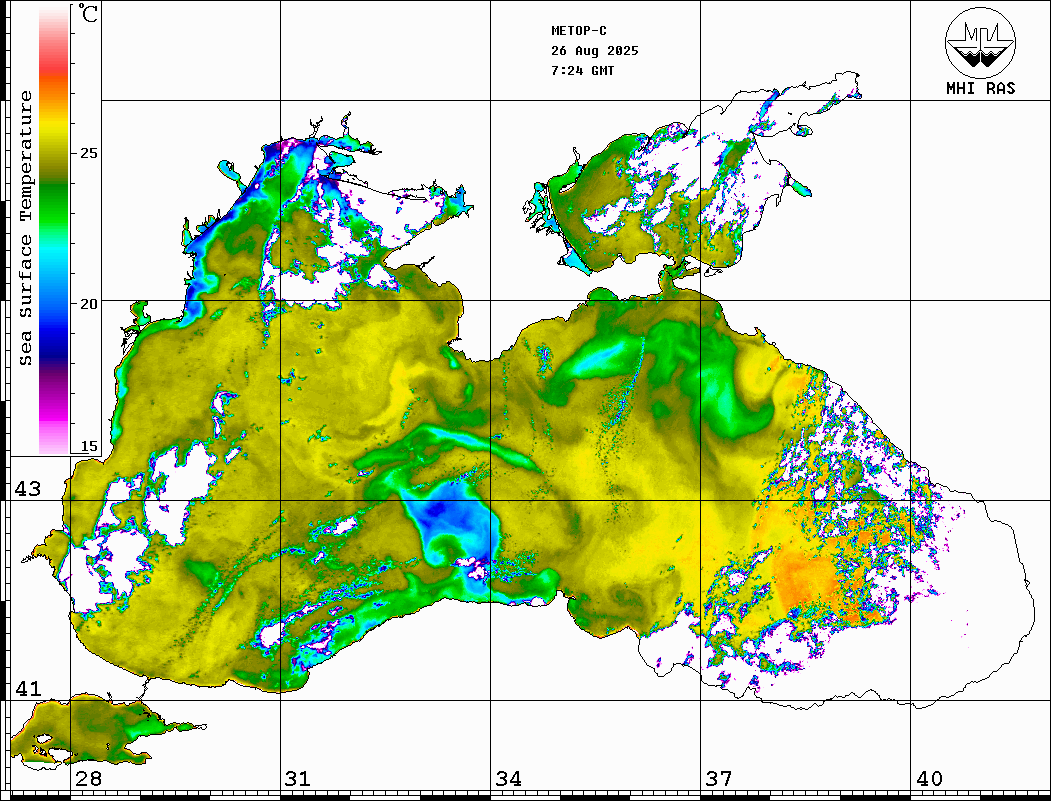Click the '25' tick on color scale
The image size is (1051, 801).
point(88,153)
